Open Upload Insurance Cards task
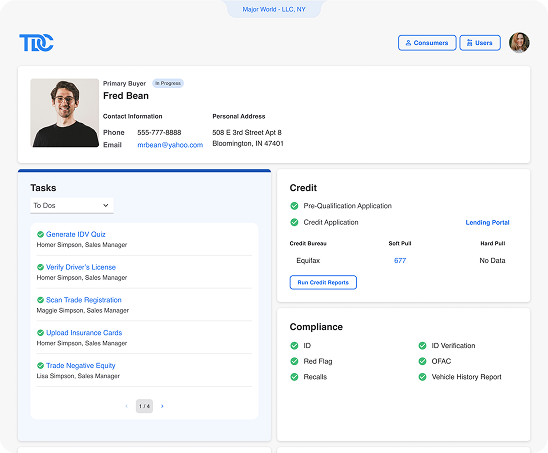Image resolution: width=548 pixels, height=453 pixels. point(84,333)
